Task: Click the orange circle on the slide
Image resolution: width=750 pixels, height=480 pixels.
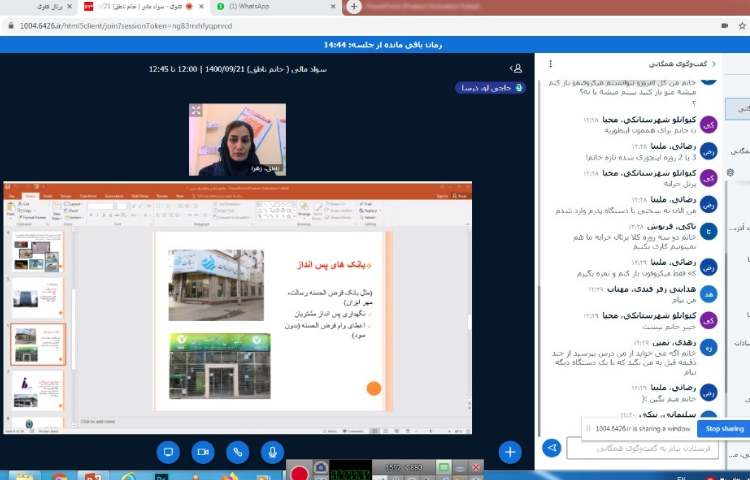Action: tap(374, 388)
